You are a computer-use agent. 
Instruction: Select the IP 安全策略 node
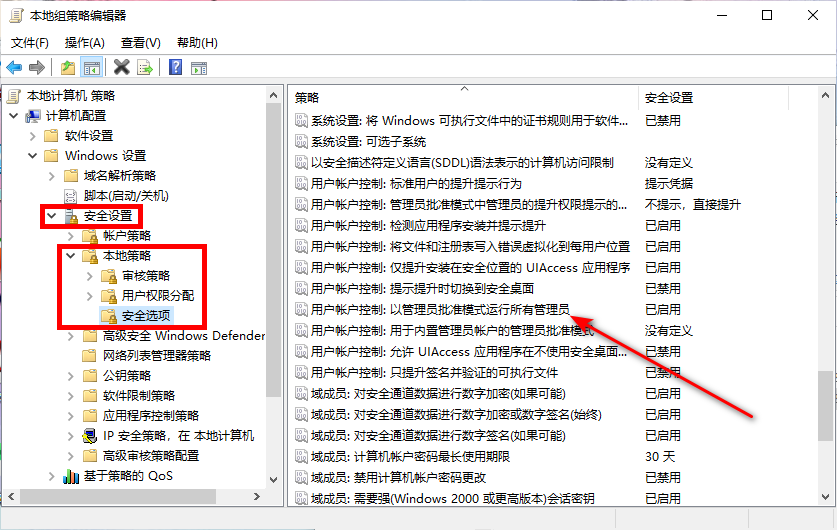point(178,436)
